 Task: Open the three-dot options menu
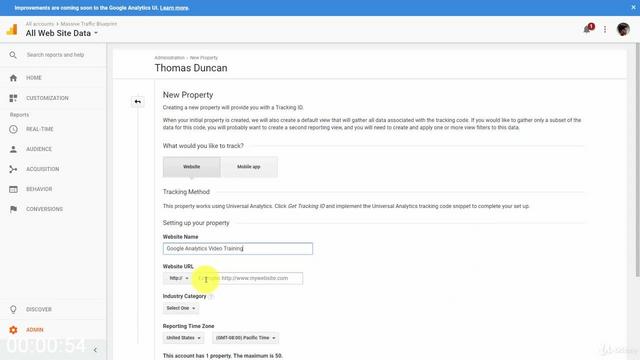[x=605, y=29]
